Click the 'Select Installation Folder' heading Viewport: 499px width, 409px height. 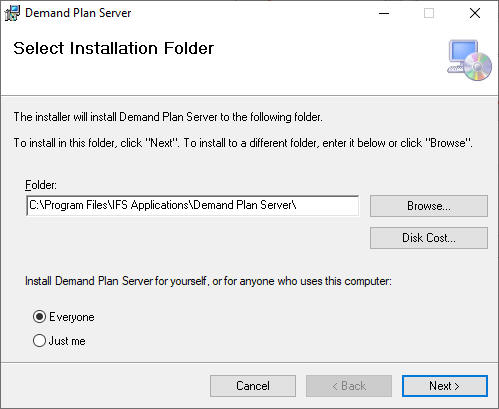coord(114,48)
